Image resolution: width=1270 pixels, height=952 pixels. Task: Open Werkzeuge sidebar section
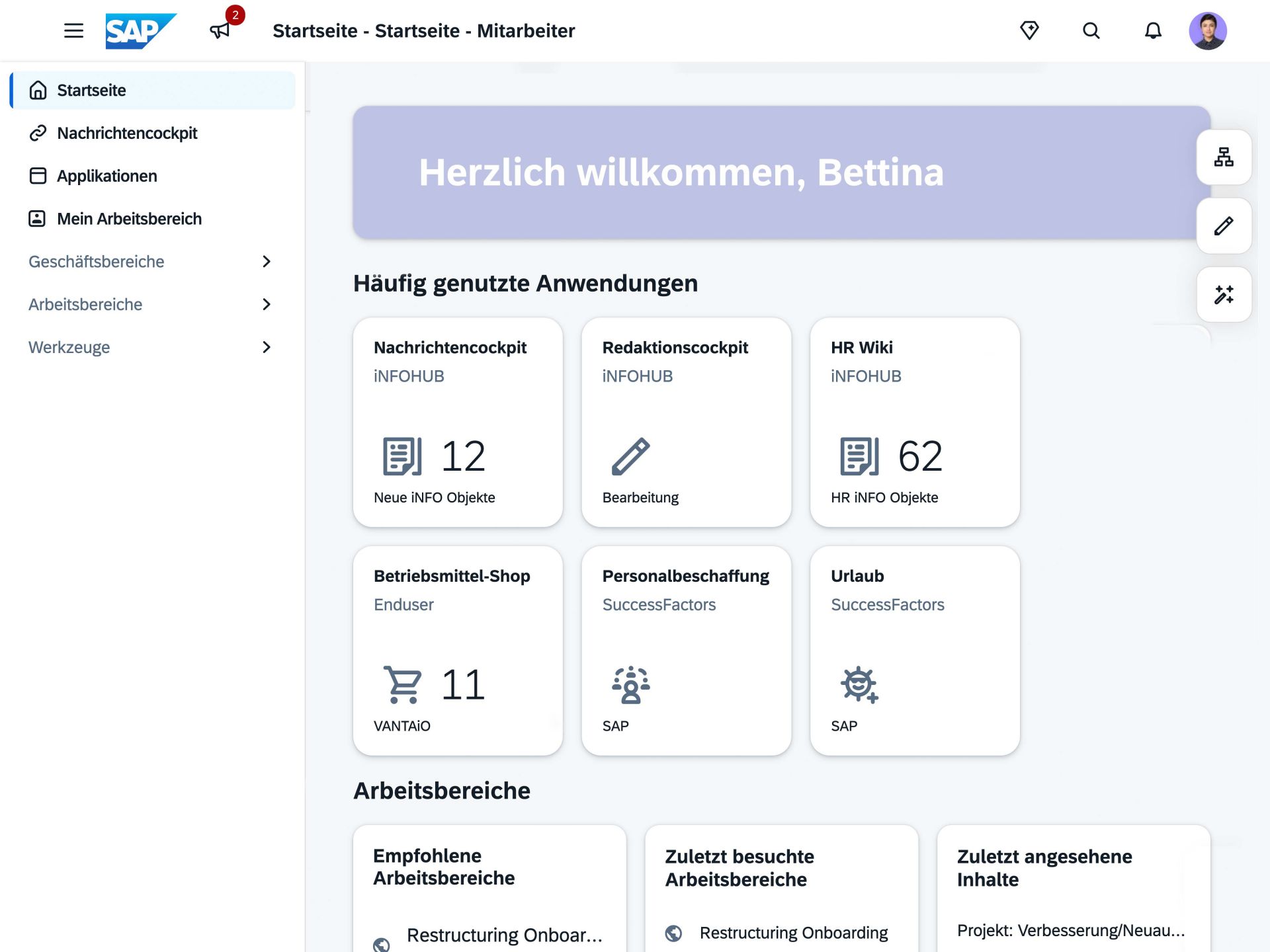(153, 348)
